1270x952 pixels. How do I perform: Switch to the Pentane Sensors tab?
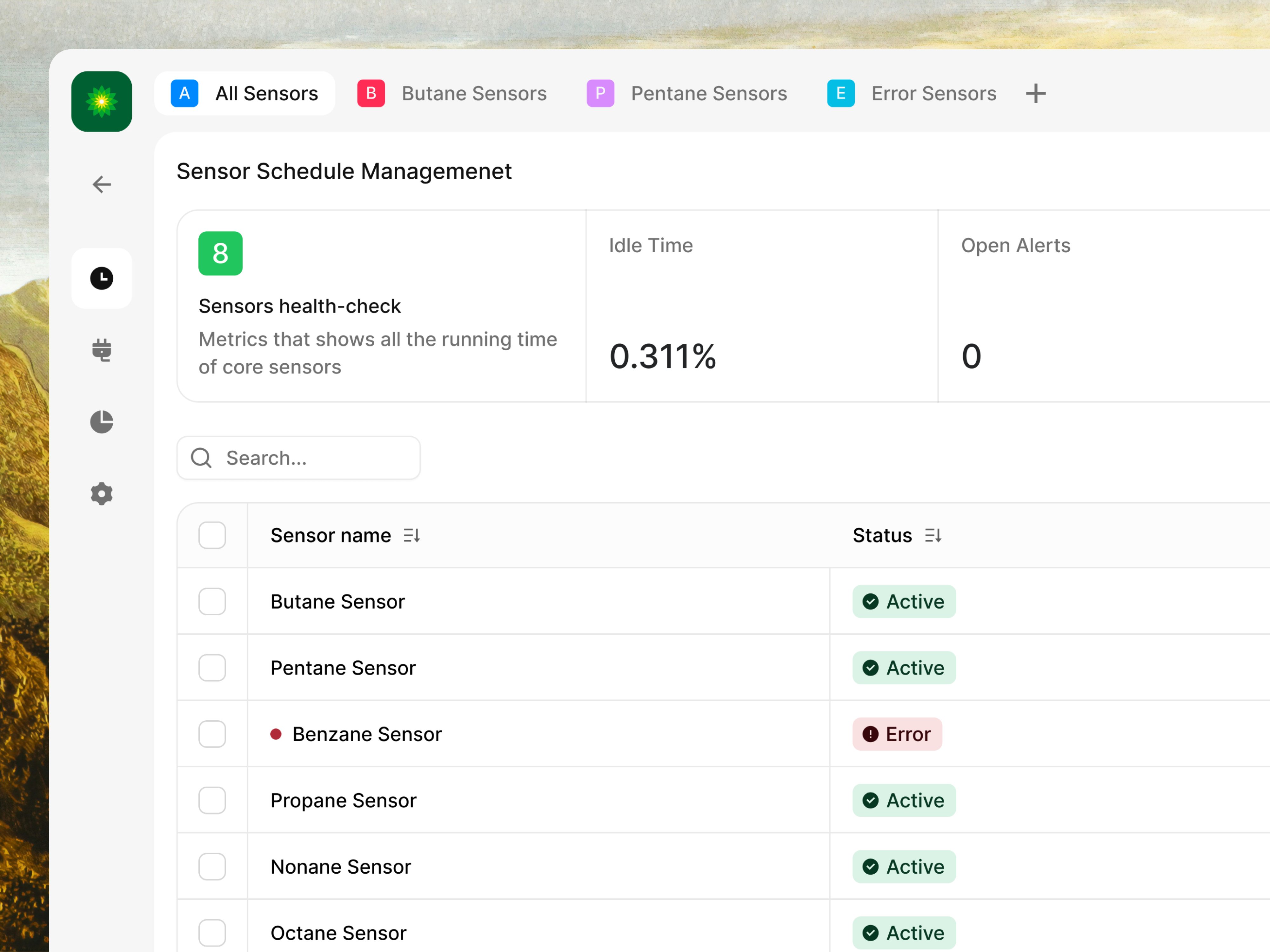[687, 94]
